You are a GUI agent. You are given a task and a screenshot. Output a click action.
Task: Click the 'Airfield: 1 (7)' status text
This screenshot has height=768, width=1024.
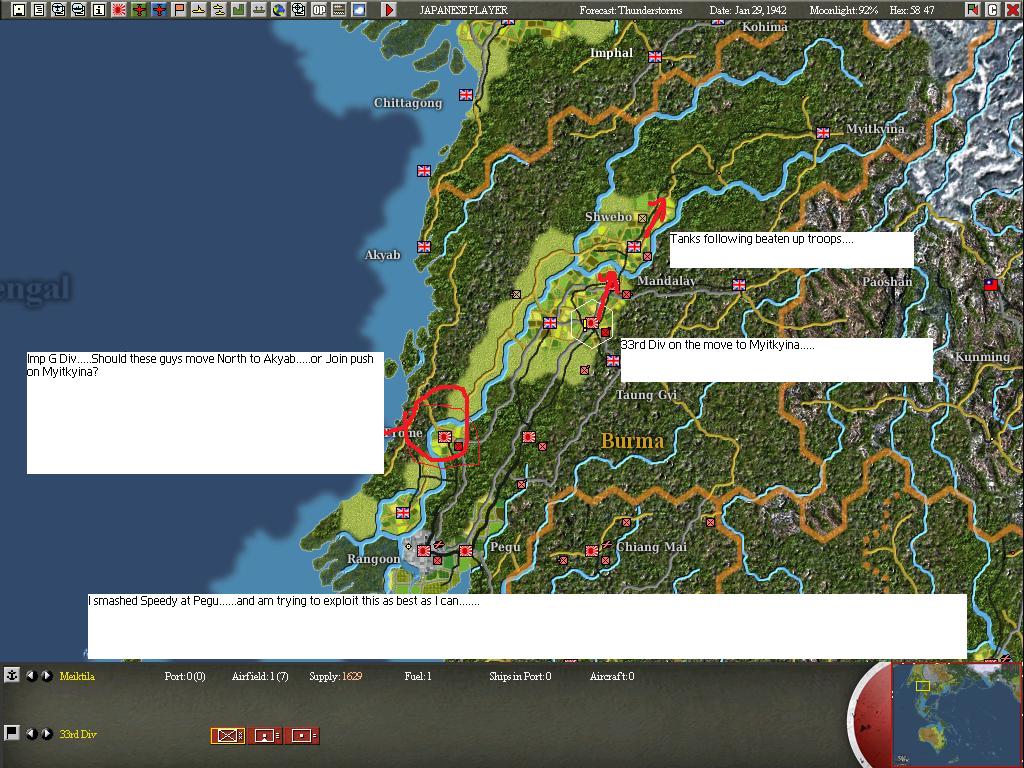pyautogui.click(x=260, y=676)
